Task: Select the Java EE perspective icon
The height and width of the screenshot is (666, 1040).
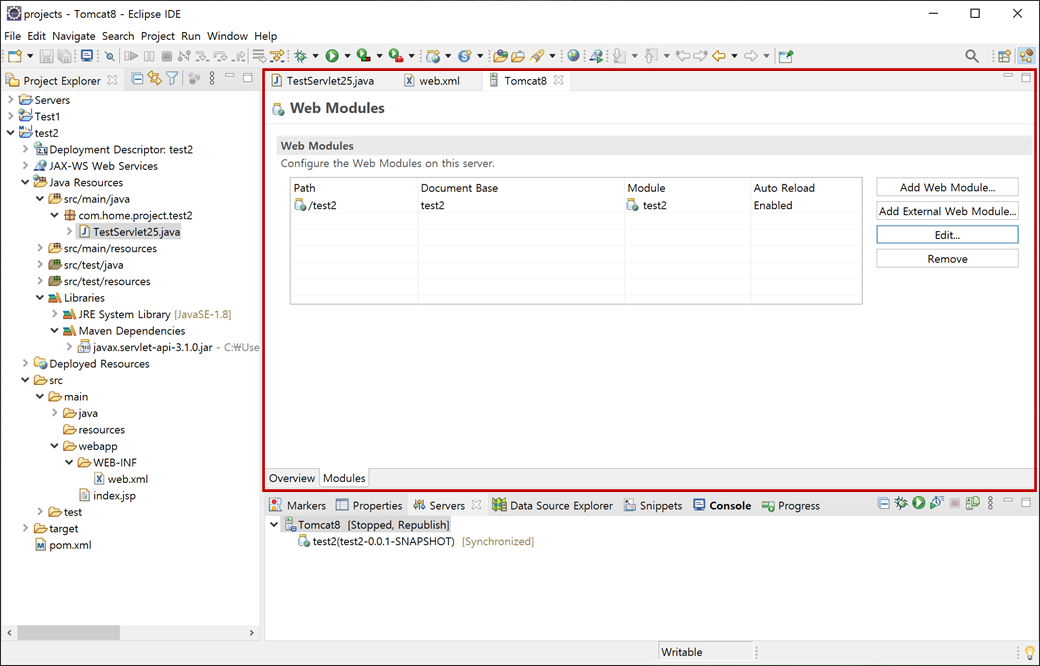Action: pyautogui.click(x=1026, y=56)
